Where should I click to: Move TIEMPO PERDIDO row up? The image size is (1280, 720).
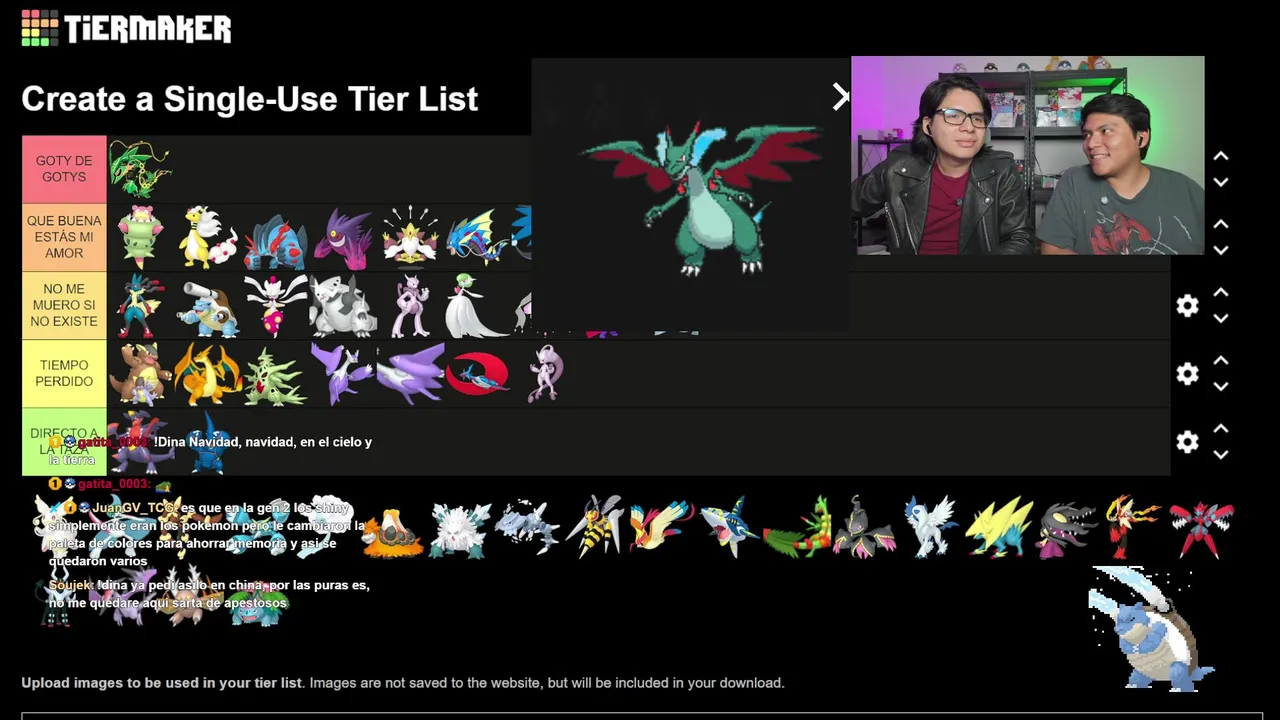pos(1221,361)
